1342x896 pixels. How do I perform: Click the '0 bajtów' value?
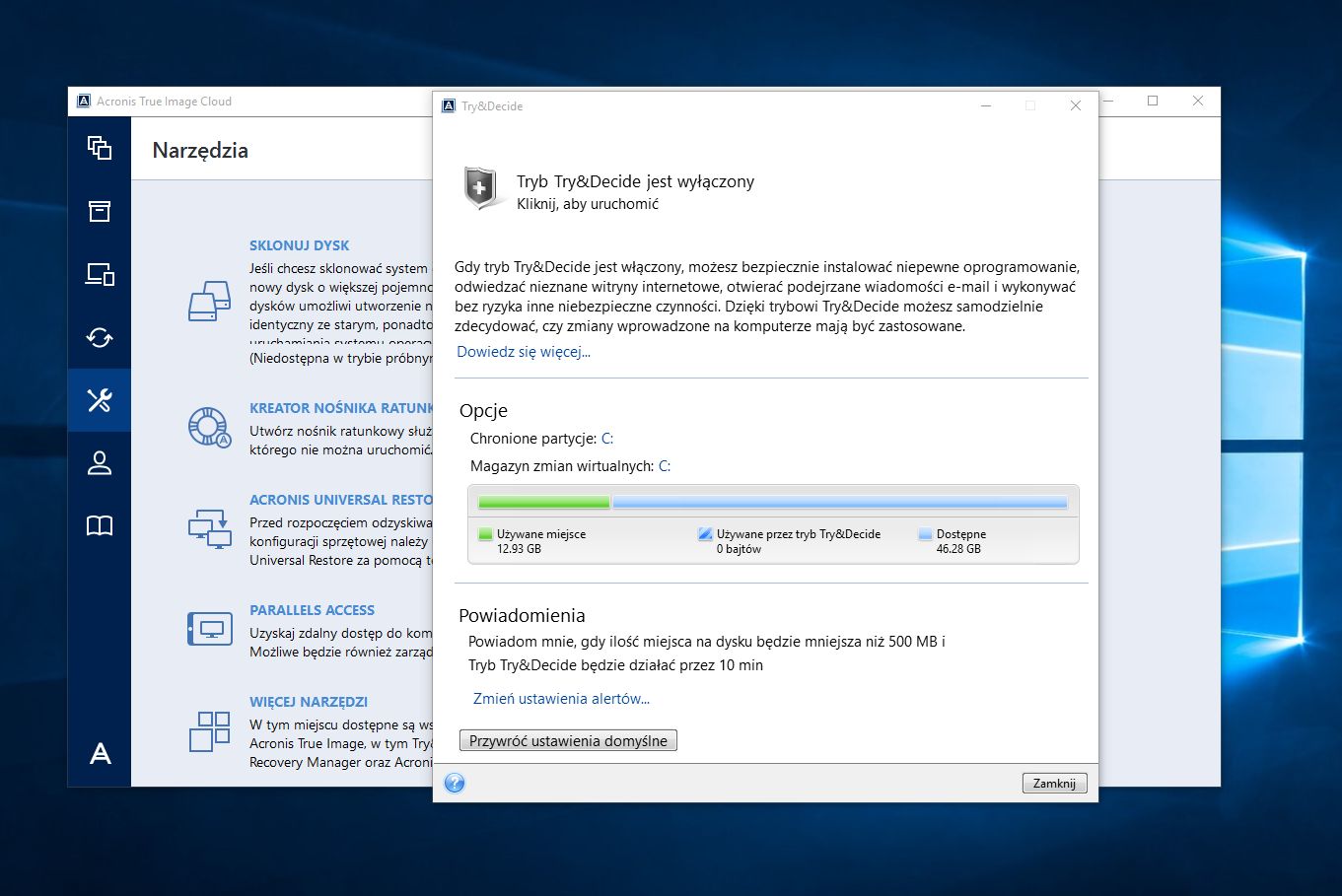[x=739, y=549]
